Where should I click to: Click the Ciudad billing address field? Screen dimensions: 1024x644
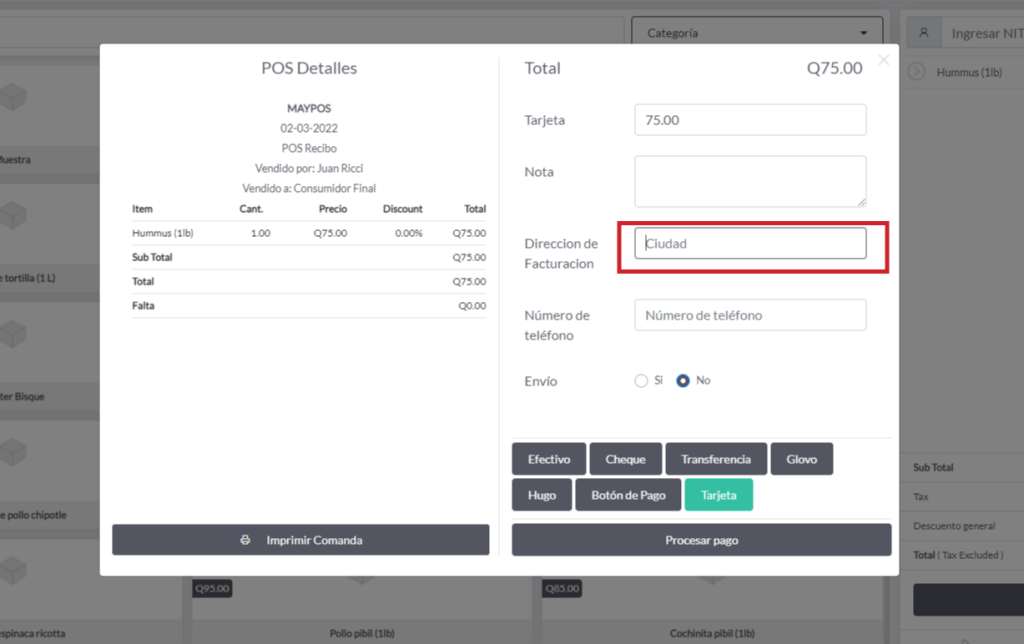point(750,243)
